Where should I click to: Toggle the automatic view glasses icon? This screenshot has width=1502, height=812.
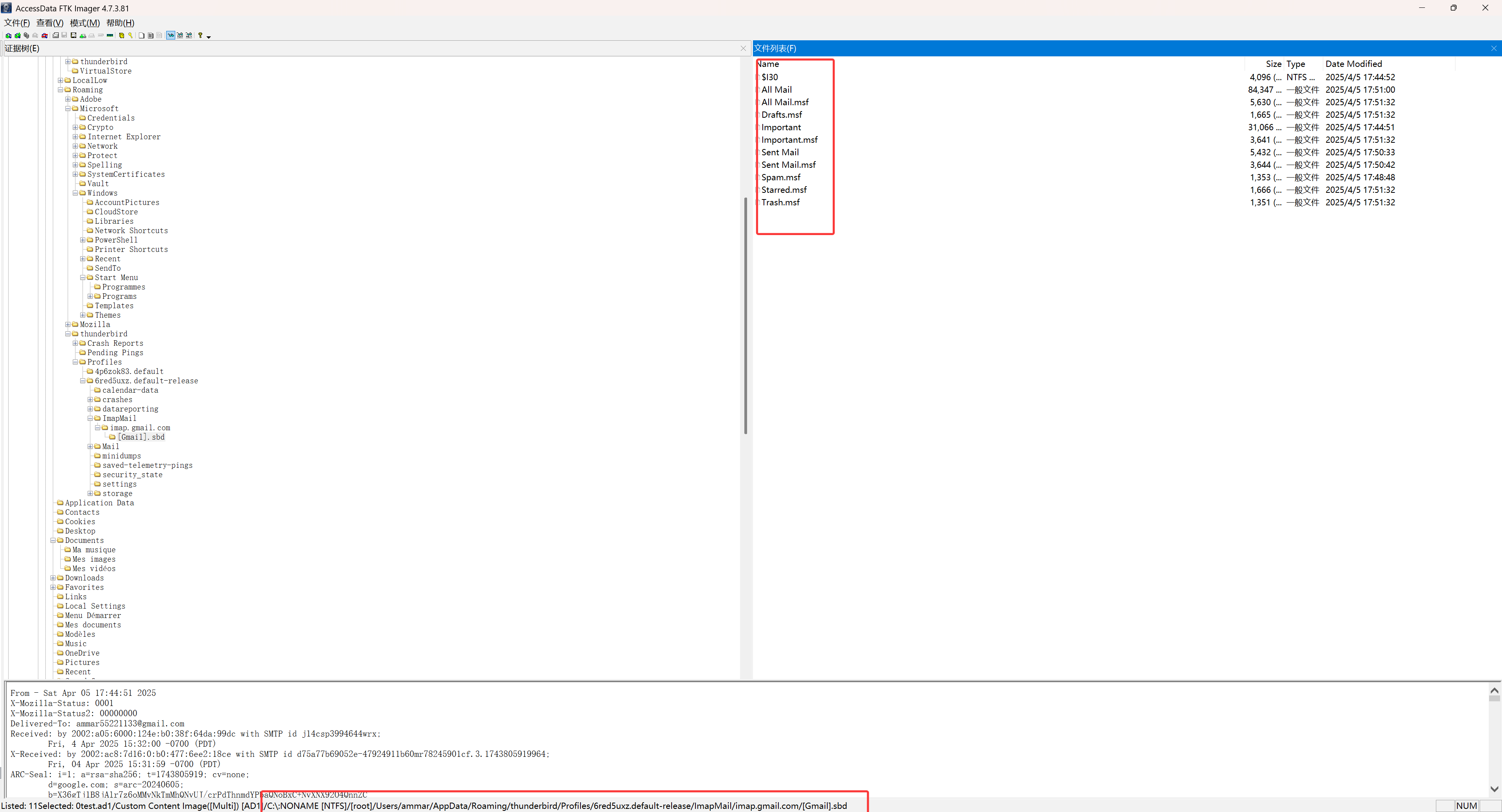[171, 36]
